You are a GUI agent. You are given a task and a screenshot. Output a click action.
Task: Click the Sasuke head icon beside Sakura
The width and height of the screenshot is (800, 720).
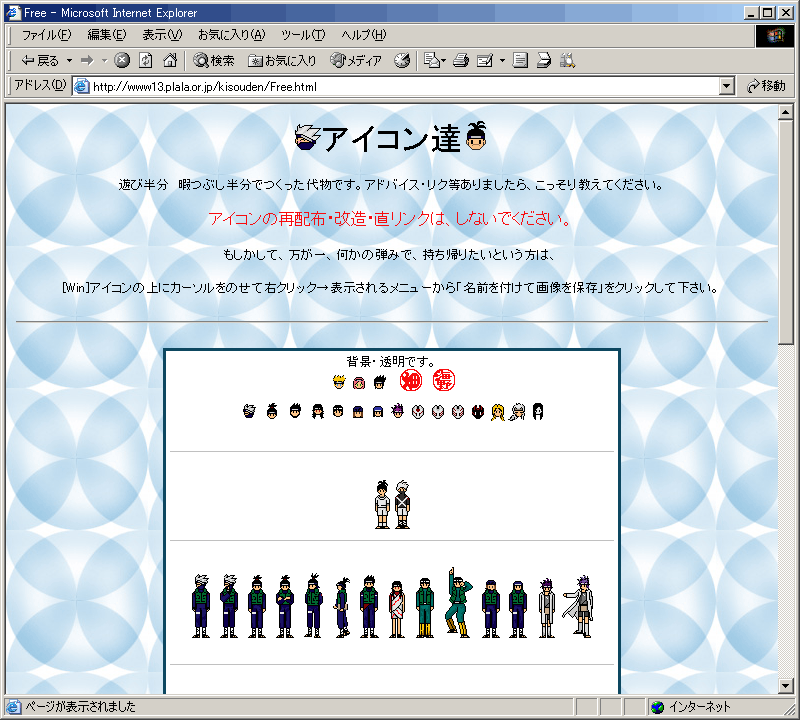coord(380,382)
